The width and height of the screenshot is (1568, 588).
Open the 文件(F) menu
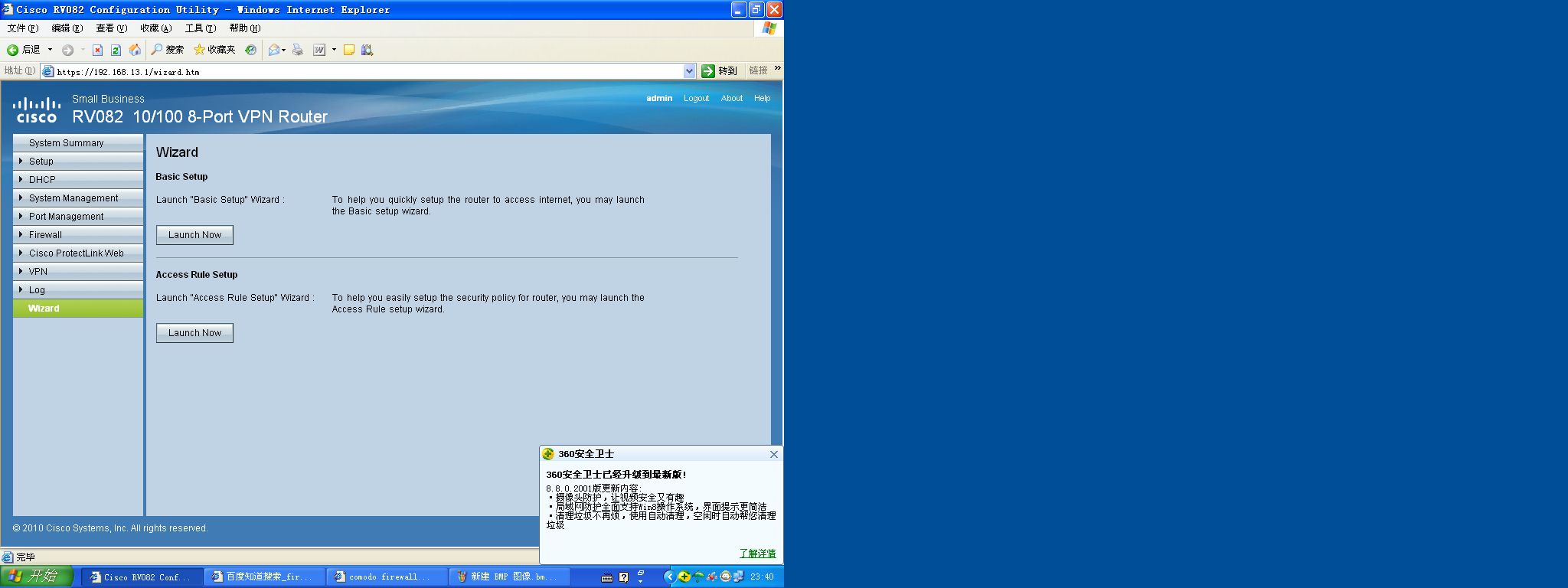pyautogui.click(x=23, y=28)
